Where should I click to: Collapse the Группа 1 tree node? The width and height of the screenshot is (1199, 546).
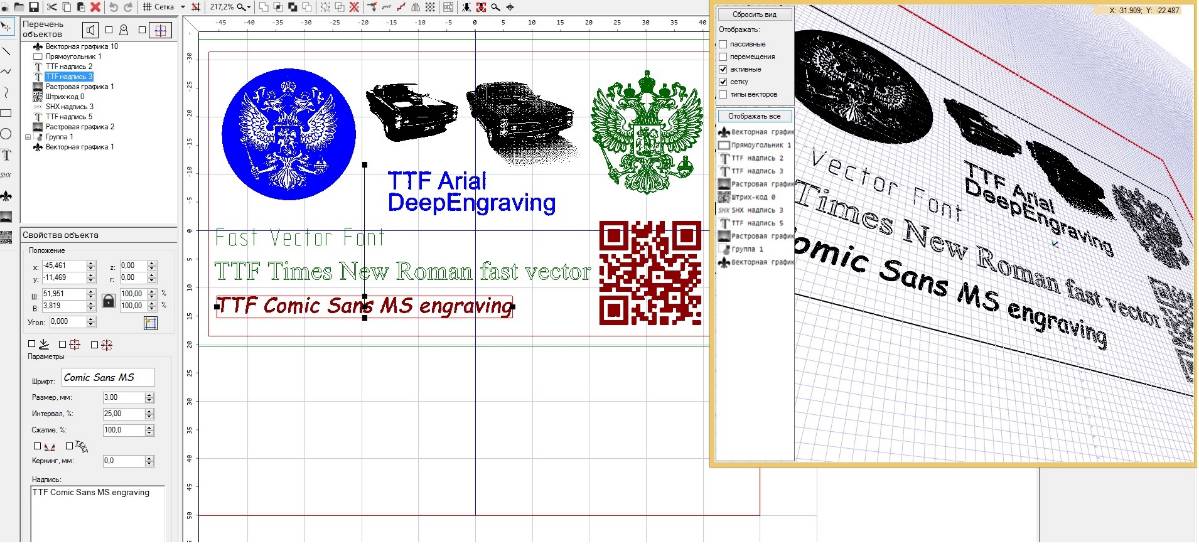click(28, 137)
